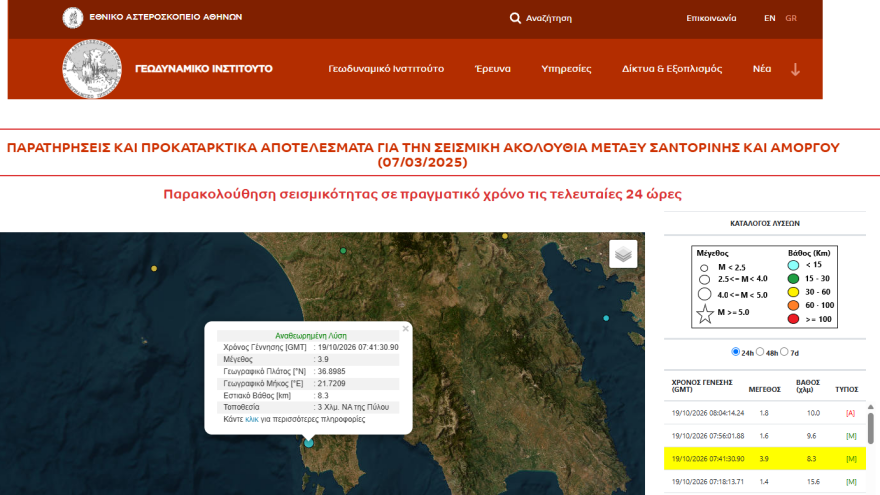
Task: Select the highlighted 07:41:30.90 earthquake row
Action: tap(765, 459)
